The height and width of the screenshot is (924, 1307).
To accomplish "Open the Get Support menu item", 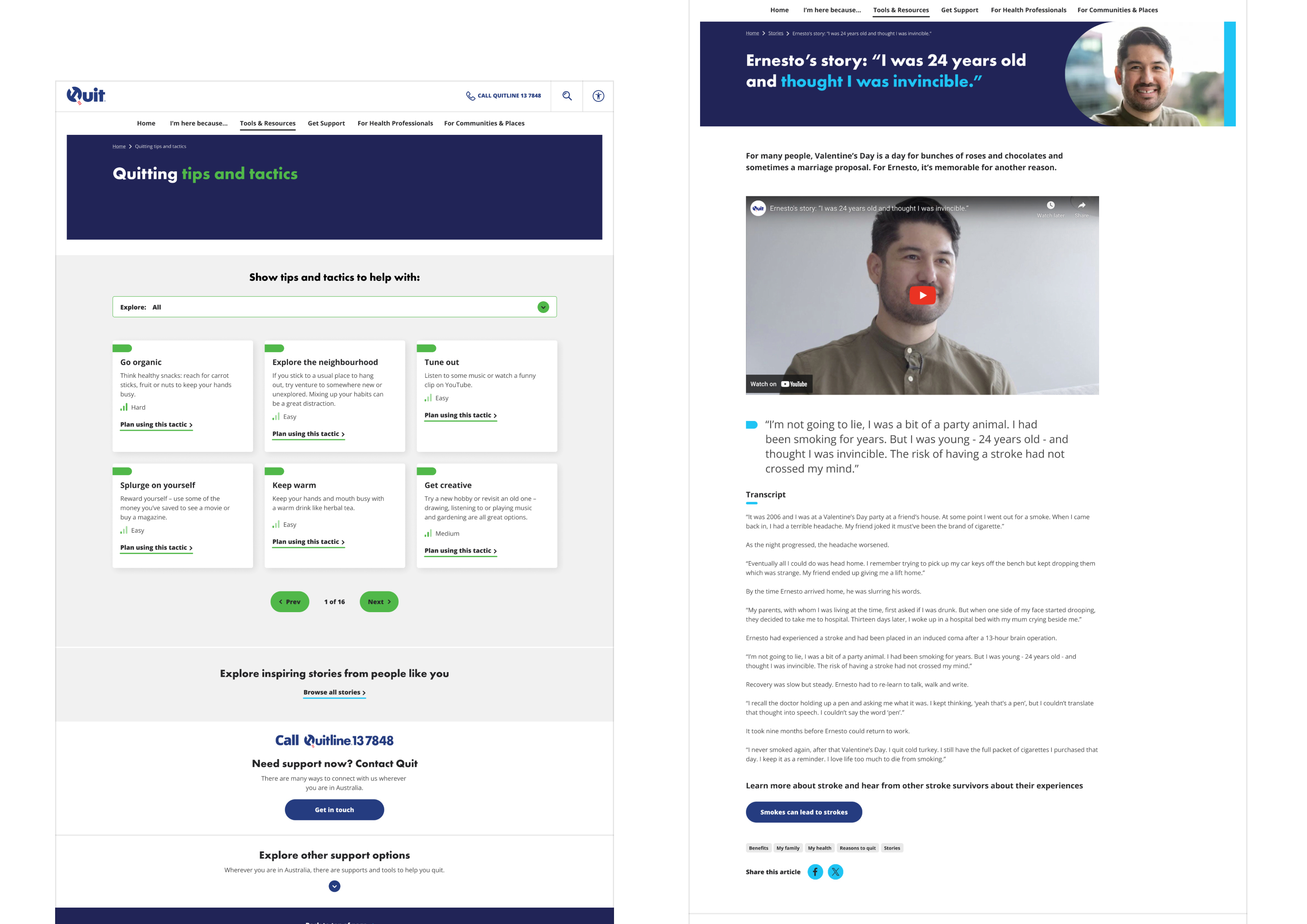I will coord(326,123).
